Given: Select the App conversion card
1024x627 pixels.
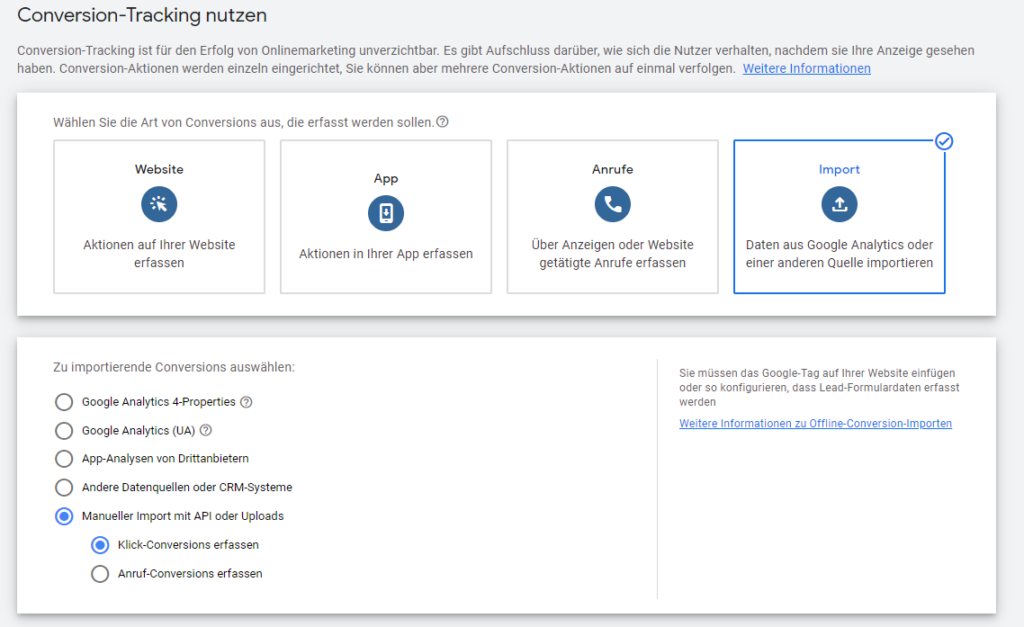Looking at the screenshot, I should 386,217.
